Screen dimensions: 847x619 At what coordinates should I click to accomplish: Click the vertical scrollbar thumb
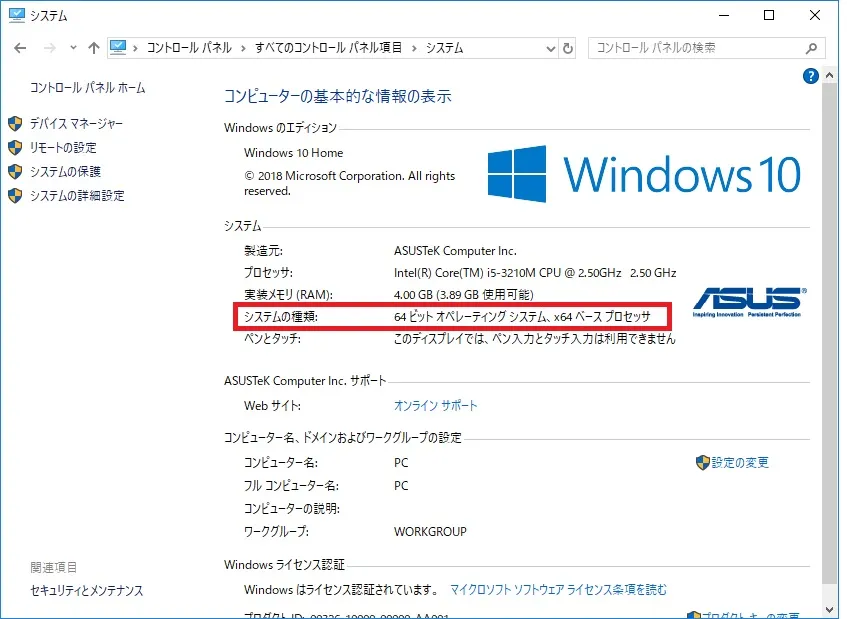tap(829, 333)
